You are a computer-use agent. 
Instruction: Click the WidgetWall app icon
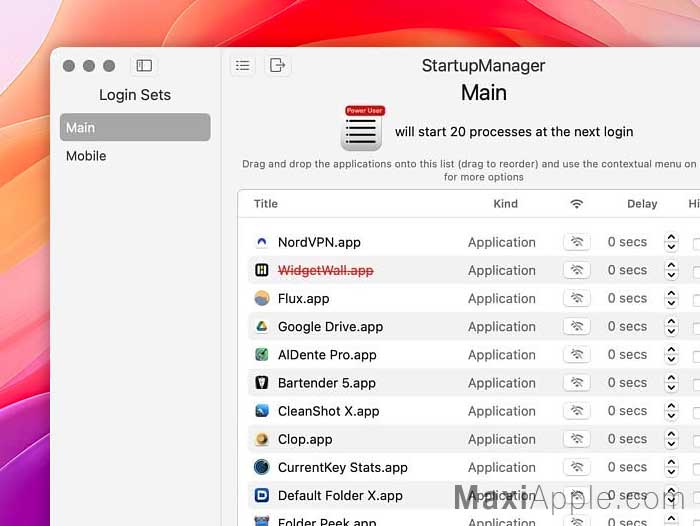(262, 270)
